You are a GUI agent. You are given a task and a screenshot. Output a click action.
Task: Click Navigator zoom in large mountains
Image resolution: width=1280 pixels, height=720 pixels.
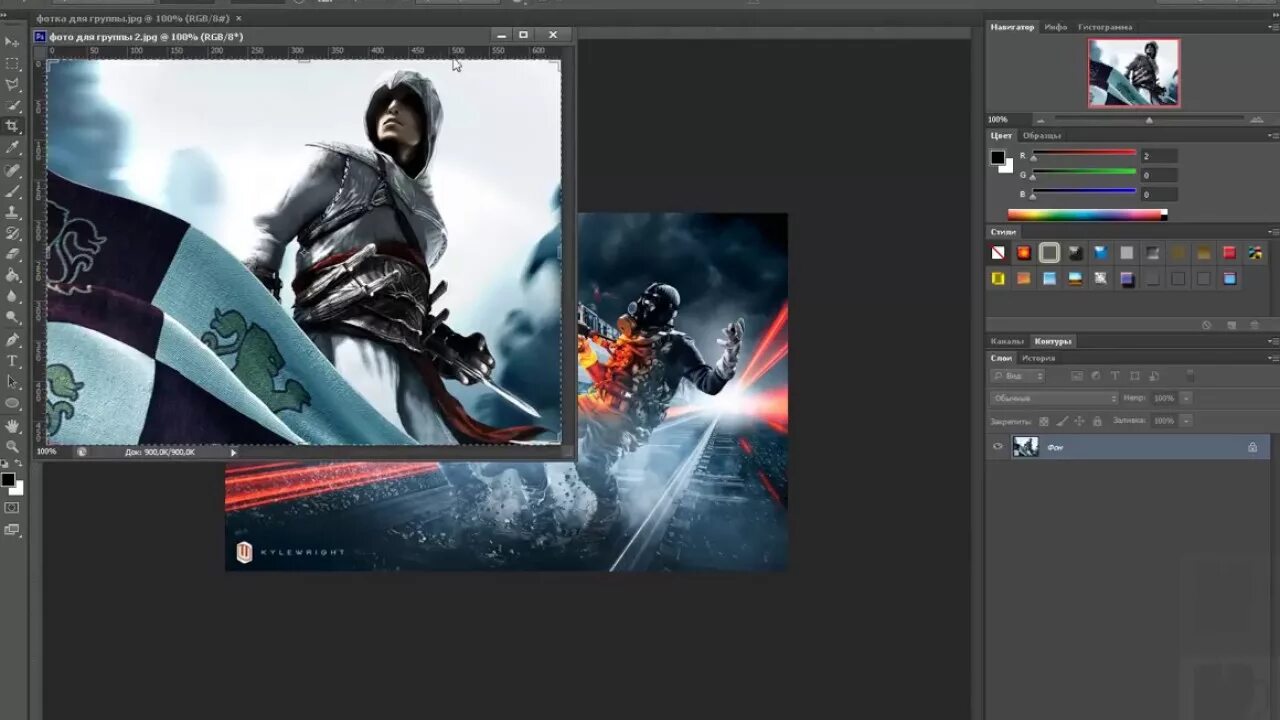point(1257,119)
